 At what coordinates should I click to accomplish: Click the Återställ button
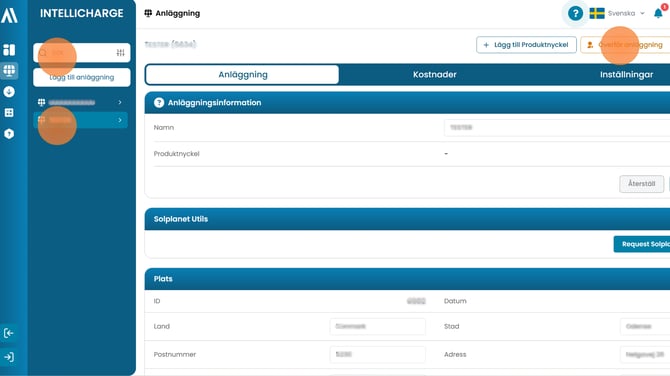[x=641, y=184]
